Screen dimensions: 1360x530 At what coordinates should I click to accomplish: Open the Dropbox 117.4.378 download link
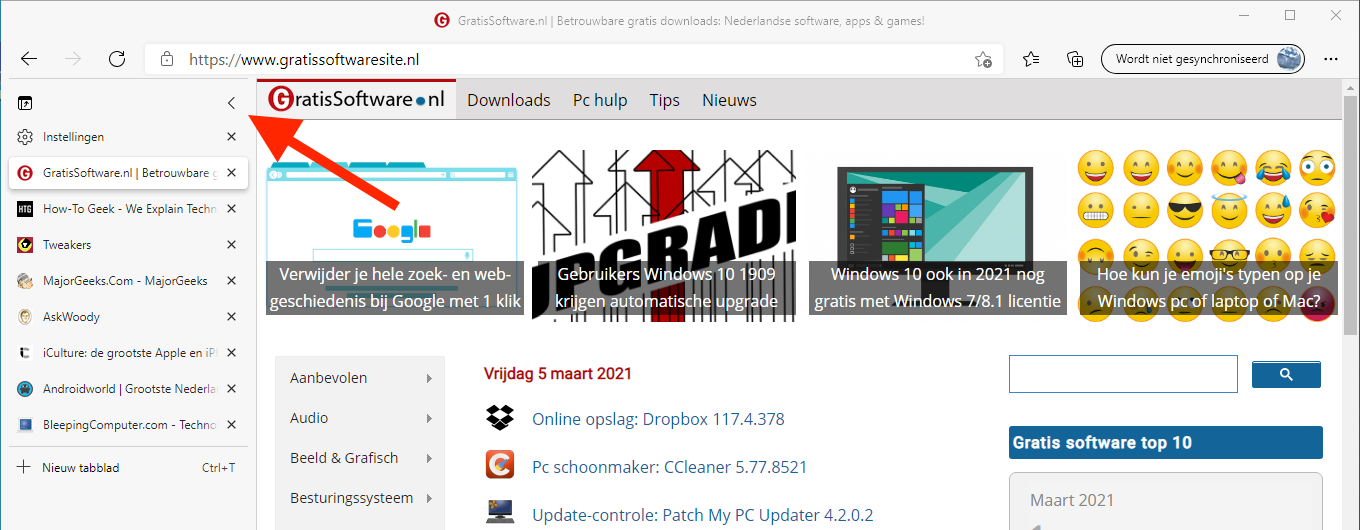[658, 419]
